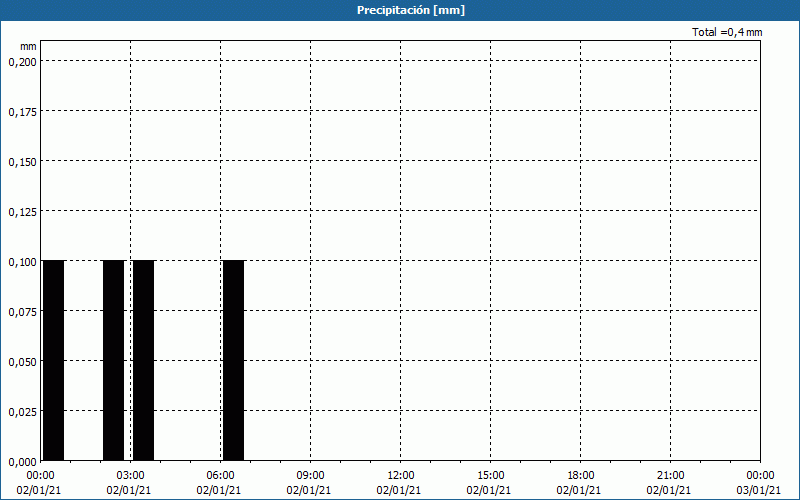Click the "mm" unit label above the y-axis
800x500 pixels.
coord(28,46)
